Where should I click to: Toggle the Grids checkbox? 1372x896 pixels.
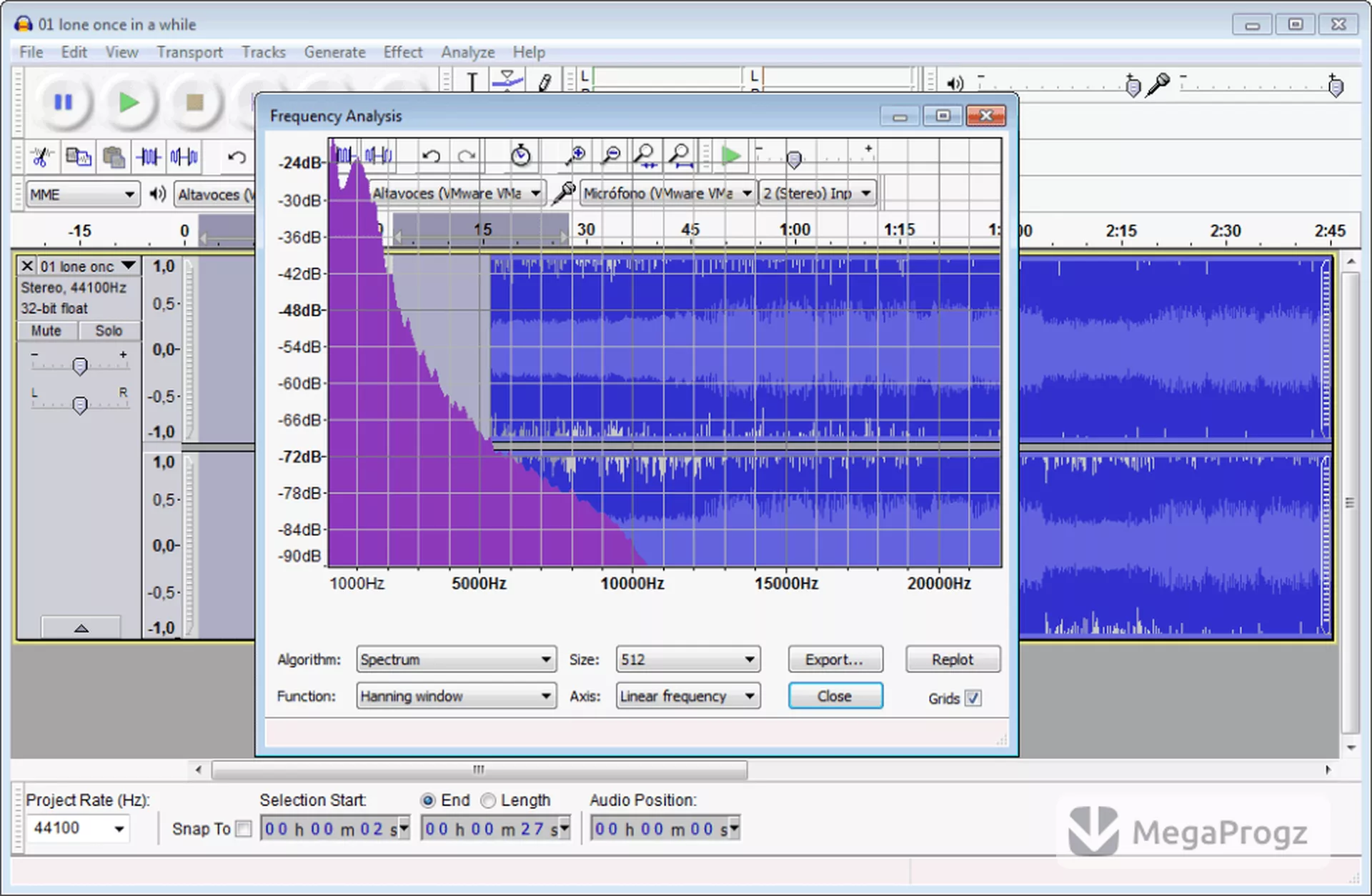973,698
